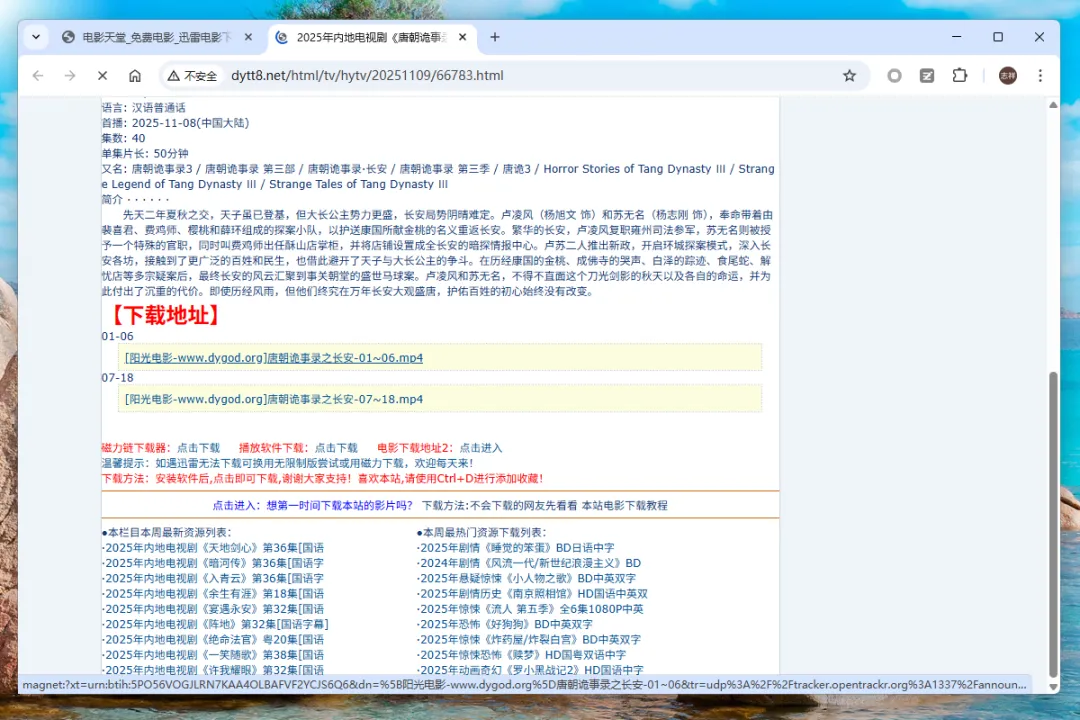This screenshot has width=1080, height=720.
Task: Select the 2025年内地电视剧《唐朝诡事录》 tab
Action: coord(372,37)
